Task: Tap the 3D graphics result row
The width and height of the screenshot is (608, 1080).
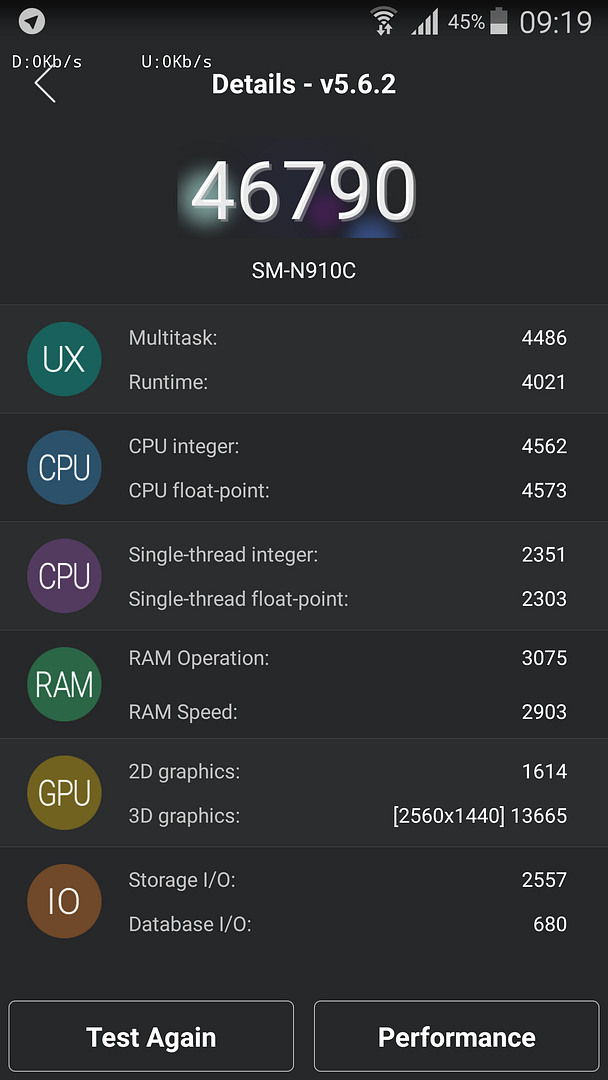Action: (347, 816)
